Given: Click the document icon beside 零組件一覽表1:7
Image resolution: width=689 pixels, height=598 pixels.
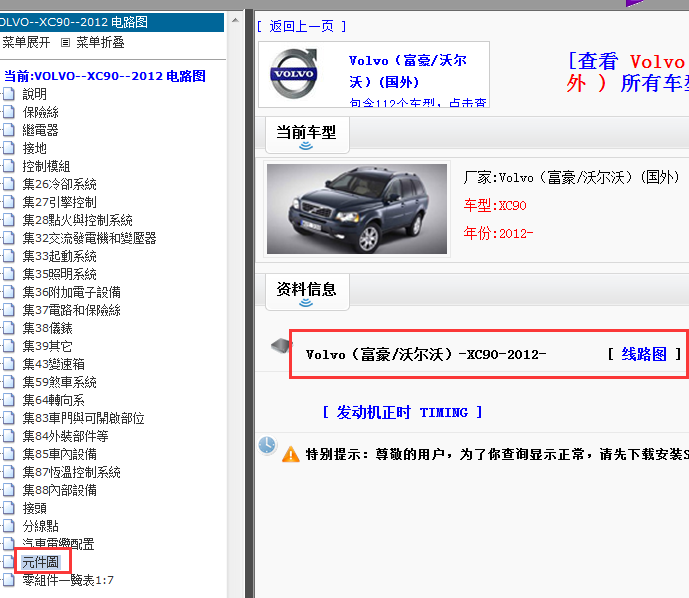Looking at the screenshot, I should 9,580.
